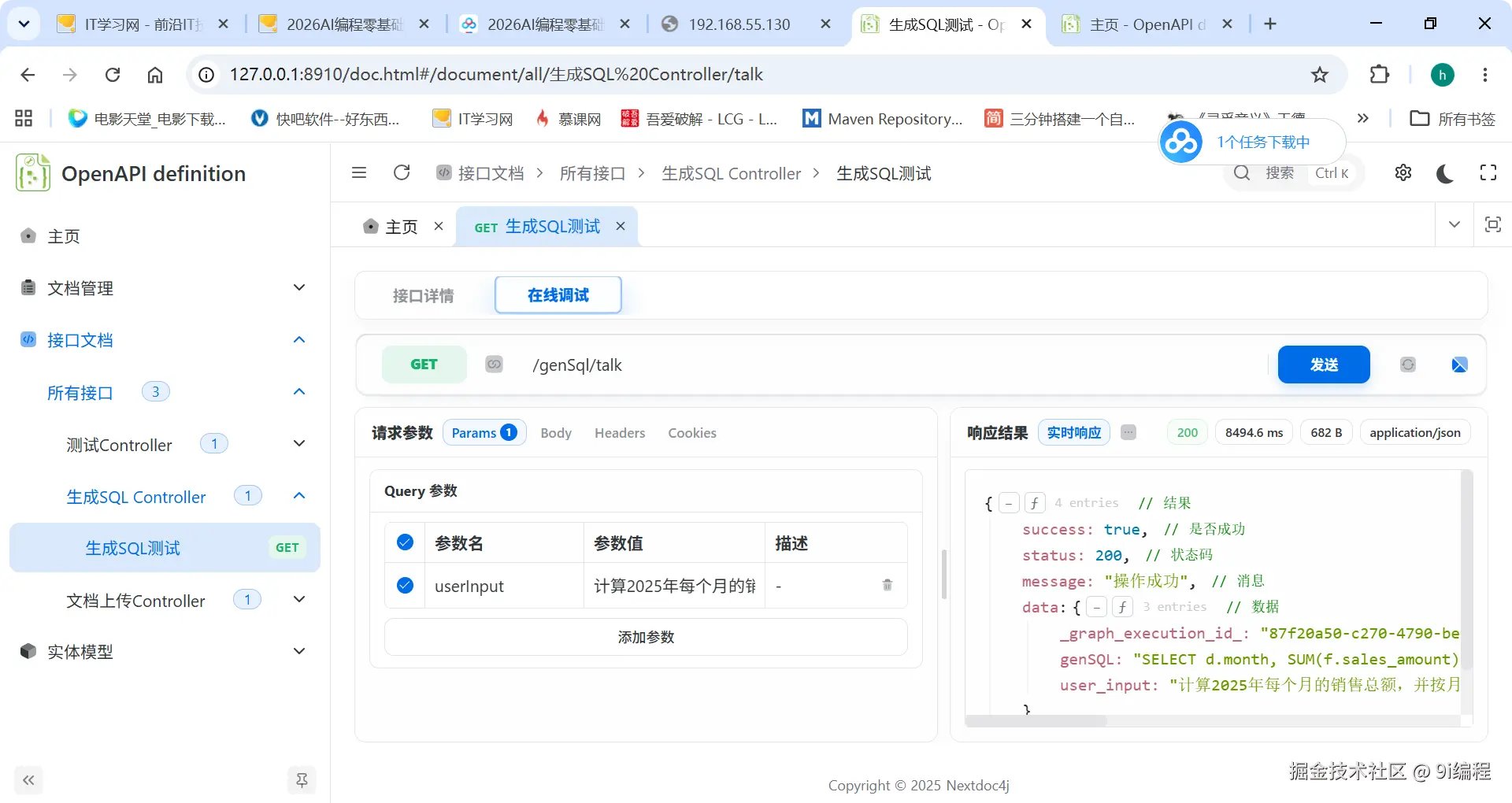Image resolution: width=1512 pixels, height=803 pixels.
Task: Collapse the data node with minus icon
Action: [1096, 607]
